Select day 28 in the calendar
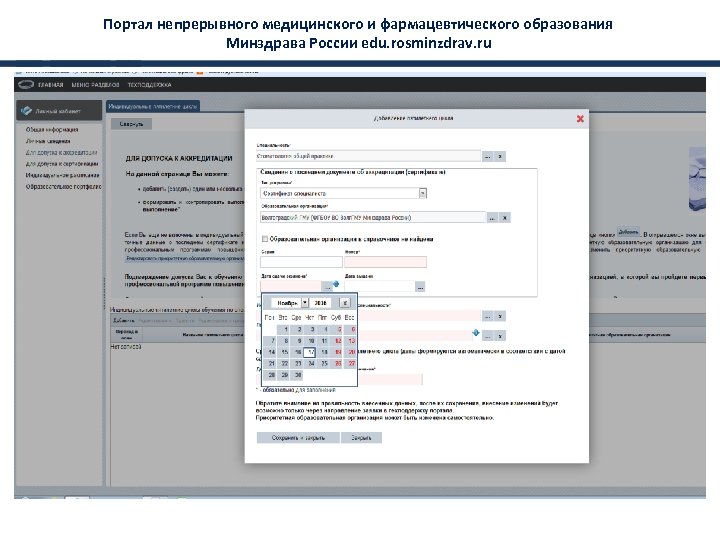 [271, 375]
